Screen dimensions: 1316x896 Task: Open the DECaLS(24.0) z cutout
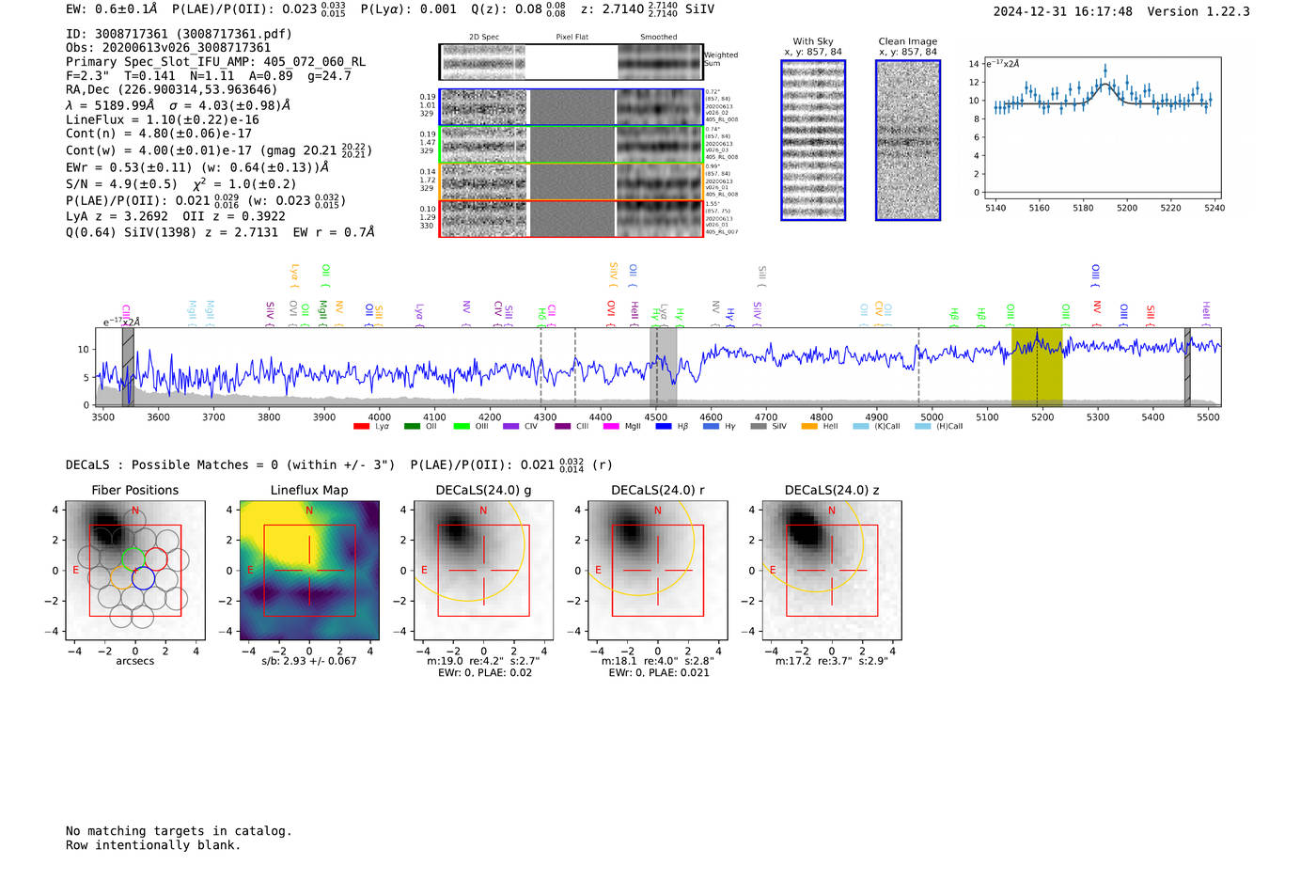[832, 571]
